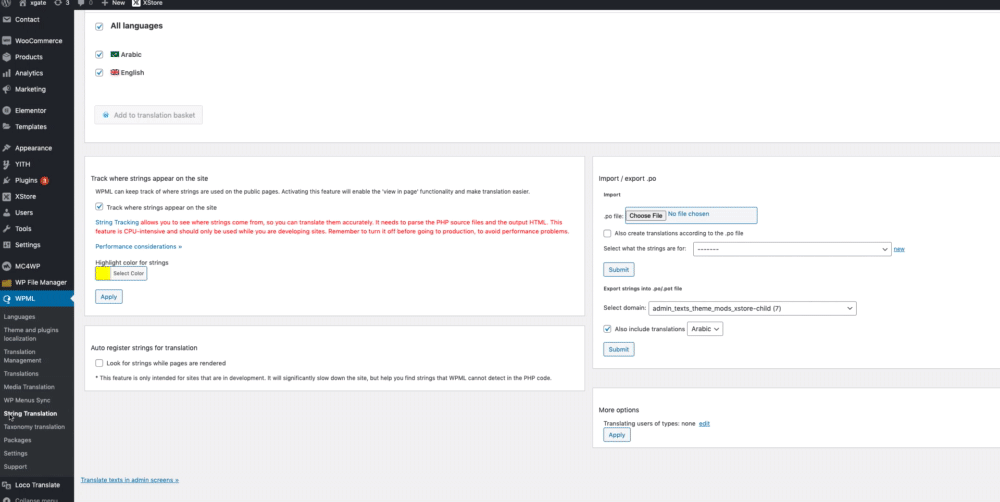Viewport: 1000px width, 502px height.
Task: Click Choose File for .po import
Action: (x=645, y=216)
